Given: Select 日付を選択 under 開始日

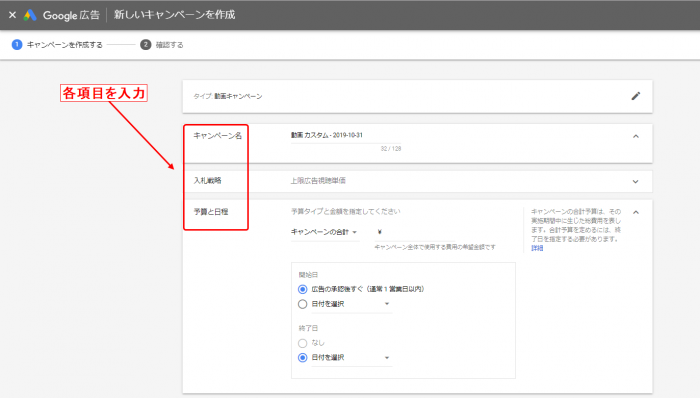Looking at the screenshot, I should (x=303, y=304).
